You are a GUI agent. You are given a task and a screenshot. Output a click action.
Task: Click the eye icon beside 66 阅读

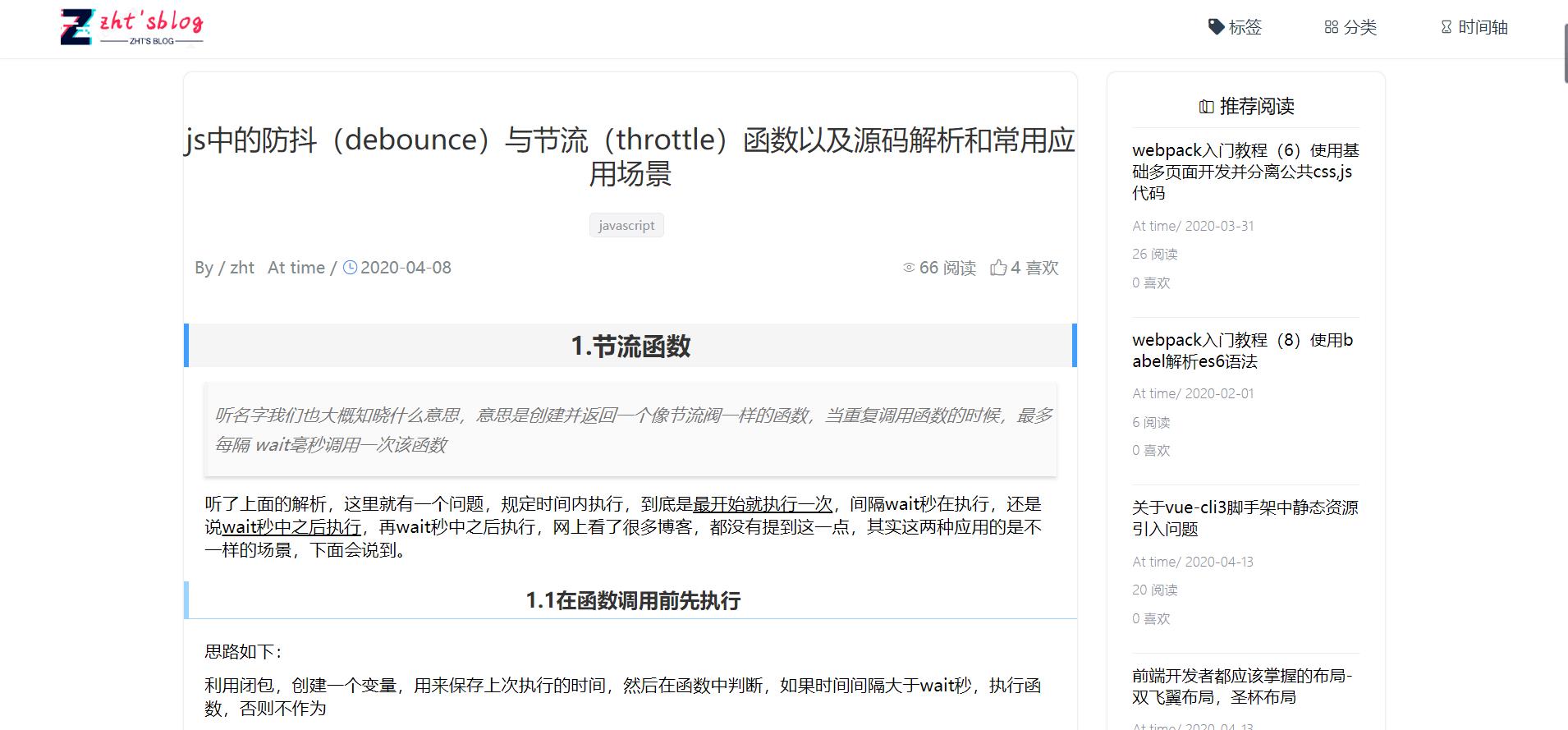[x=908, y=268]
